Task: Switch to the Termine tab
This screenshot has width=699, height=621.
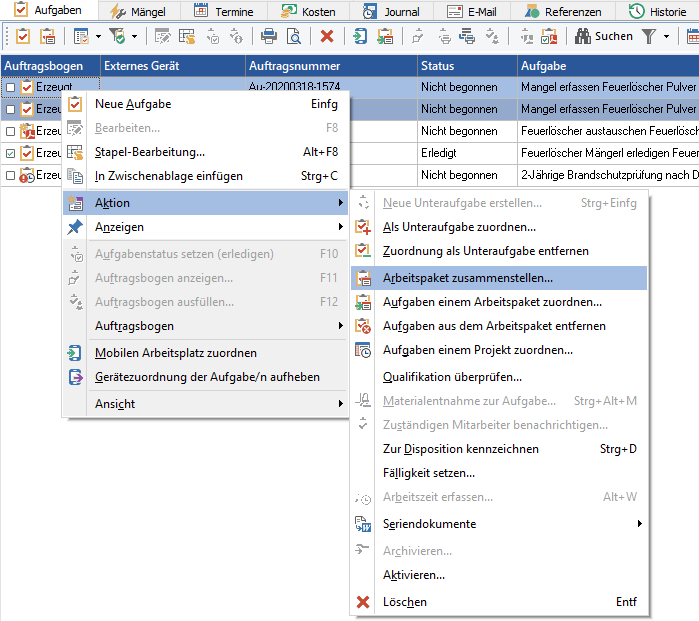Action: coord(224,12)
